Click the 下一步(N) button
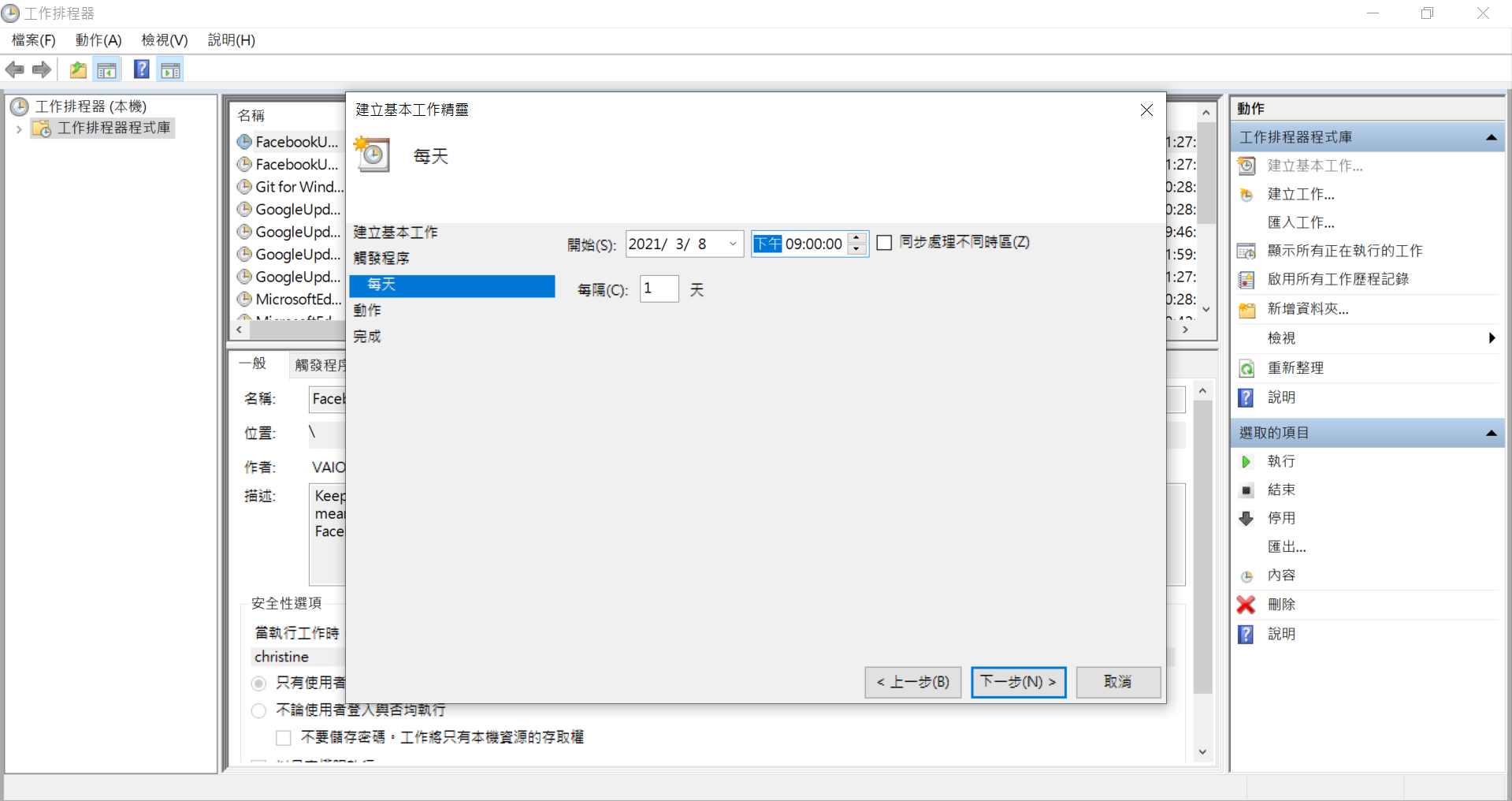Viewport: 1512px width, 801px height. (1018, 682)
